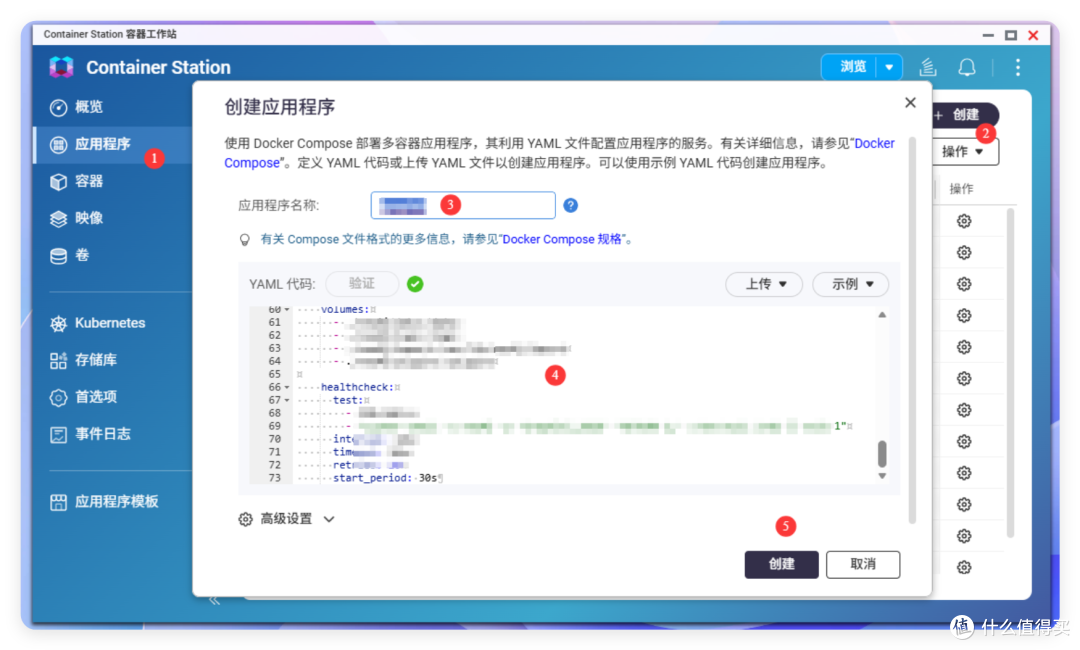Click the third row settings gear
This screenshot has width=1080, height=650.
pos(964,284)
